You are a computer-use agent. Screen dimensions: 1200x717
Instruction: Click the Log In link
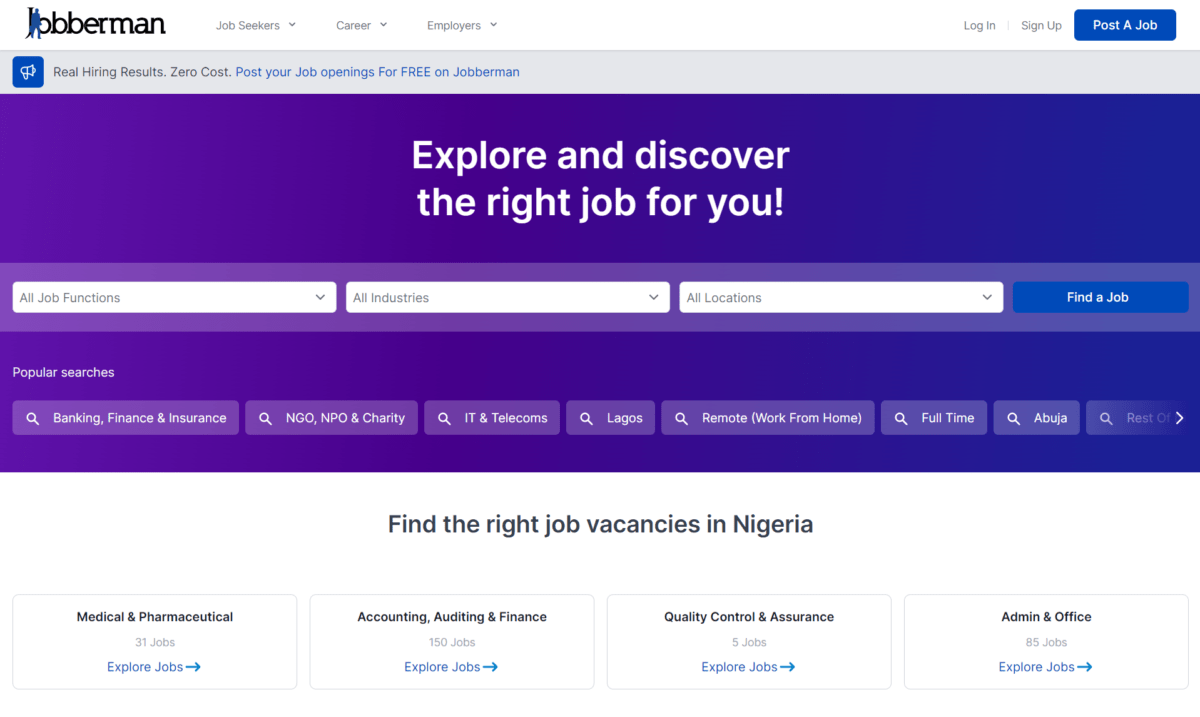pos(979,25)
